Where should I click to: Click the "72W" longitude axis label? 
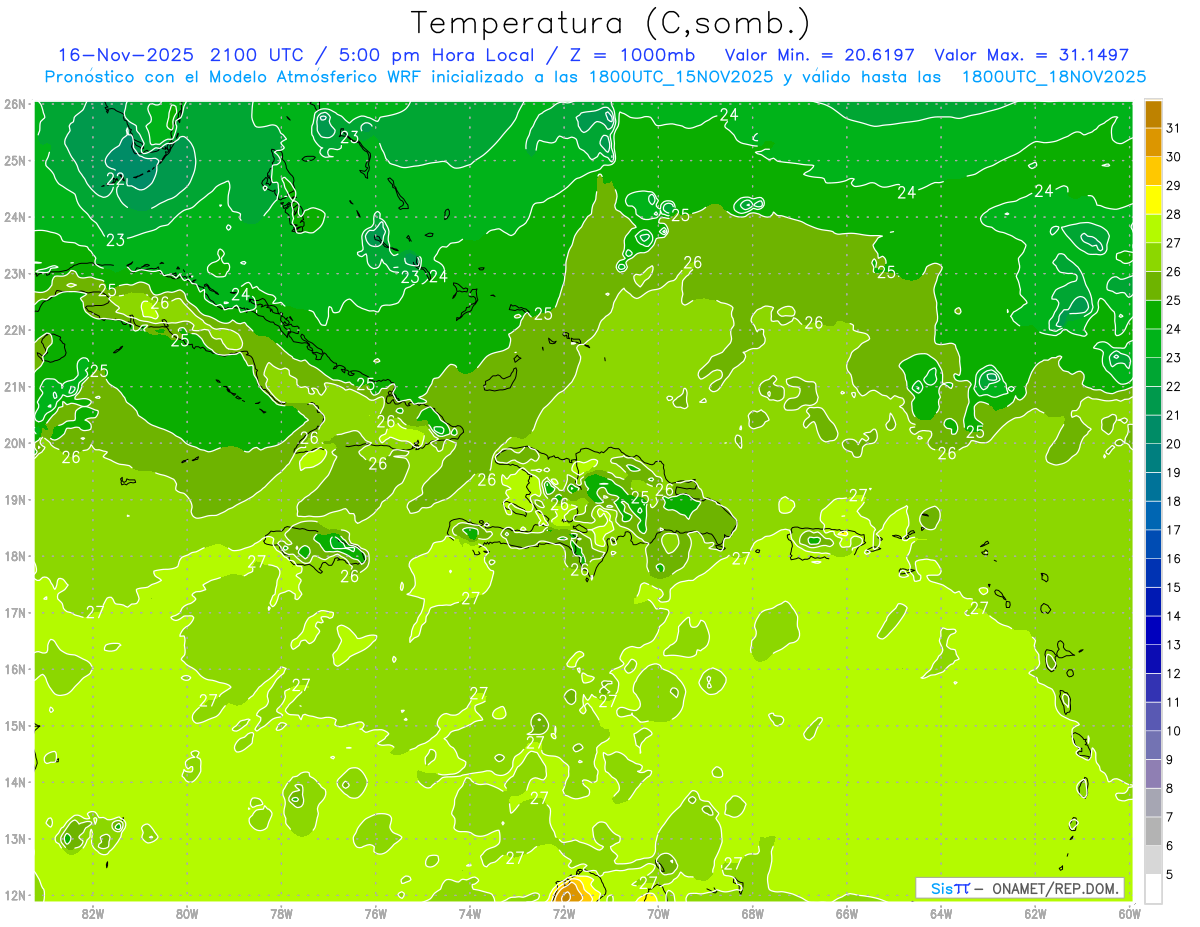pos(564,913)
